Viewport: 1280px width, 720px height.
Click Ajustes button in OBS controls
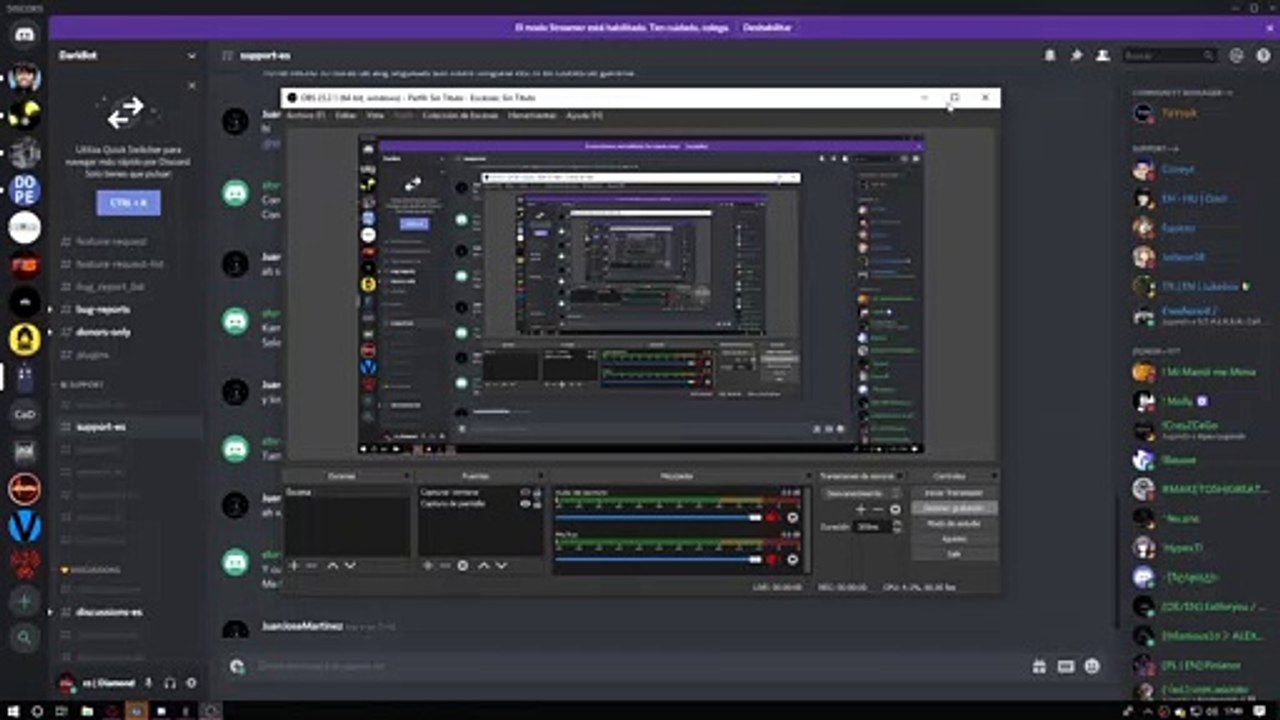point(953,538)
